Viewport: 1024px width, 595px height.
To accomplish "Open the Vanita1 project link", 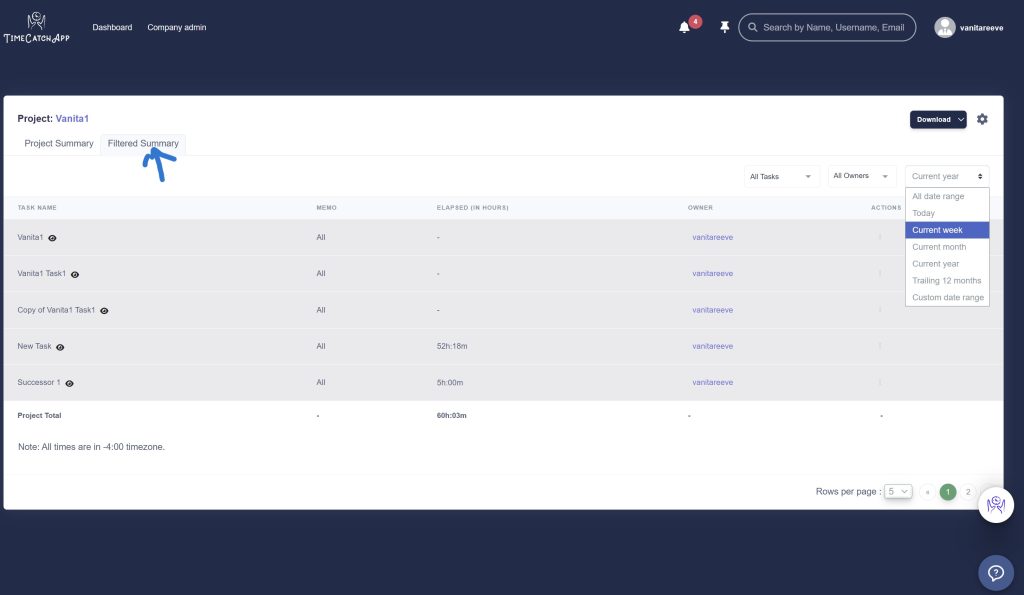I will point(72,119).
